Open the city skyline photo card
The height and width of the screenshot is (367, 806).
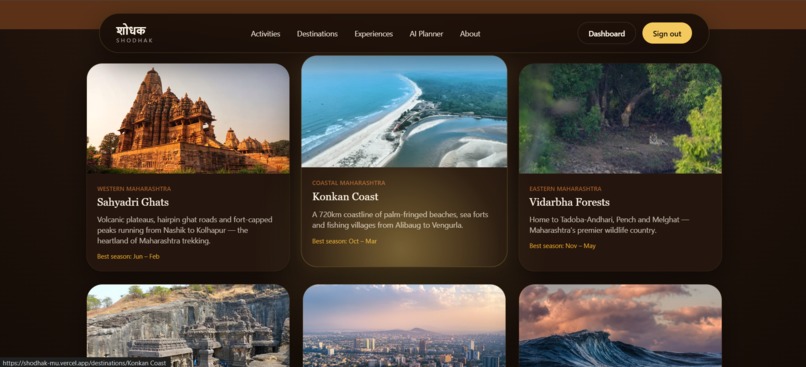[x=404, y=325]
